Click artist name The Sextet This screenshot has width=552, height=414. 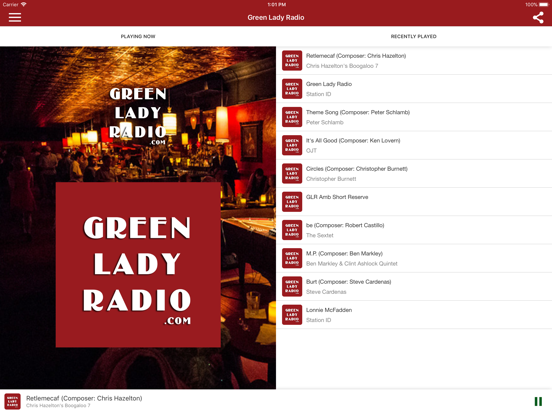point(319,236)
